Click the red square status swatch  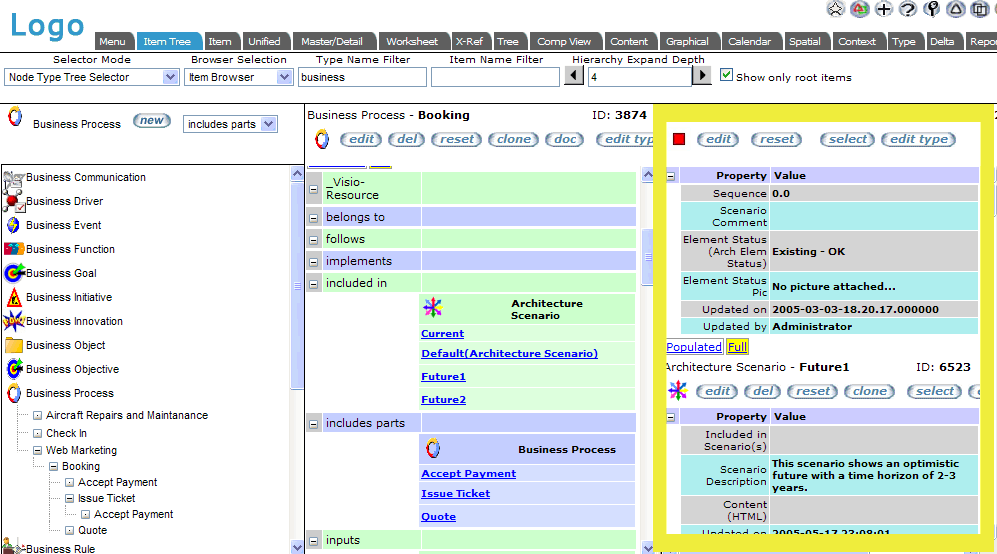(679, 139)
